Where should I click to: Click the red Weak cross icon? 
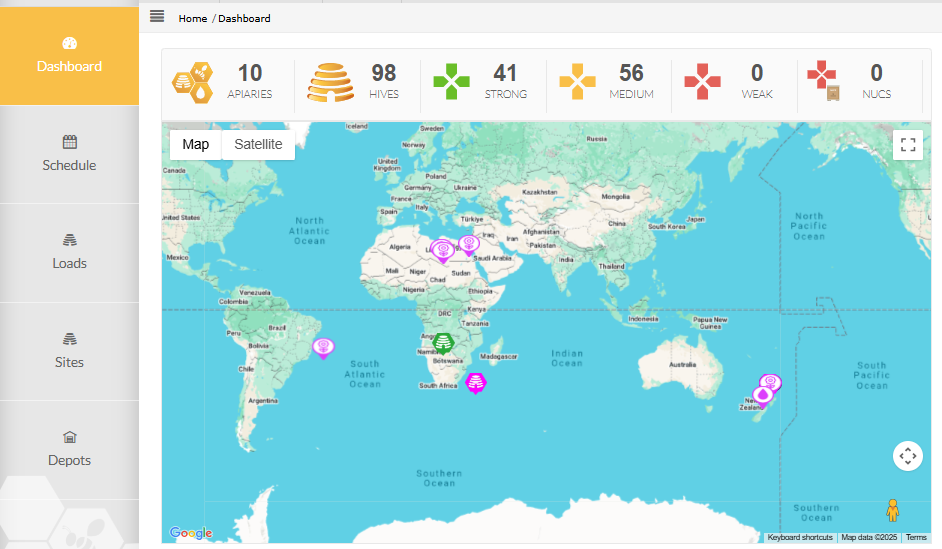point(702,82)
